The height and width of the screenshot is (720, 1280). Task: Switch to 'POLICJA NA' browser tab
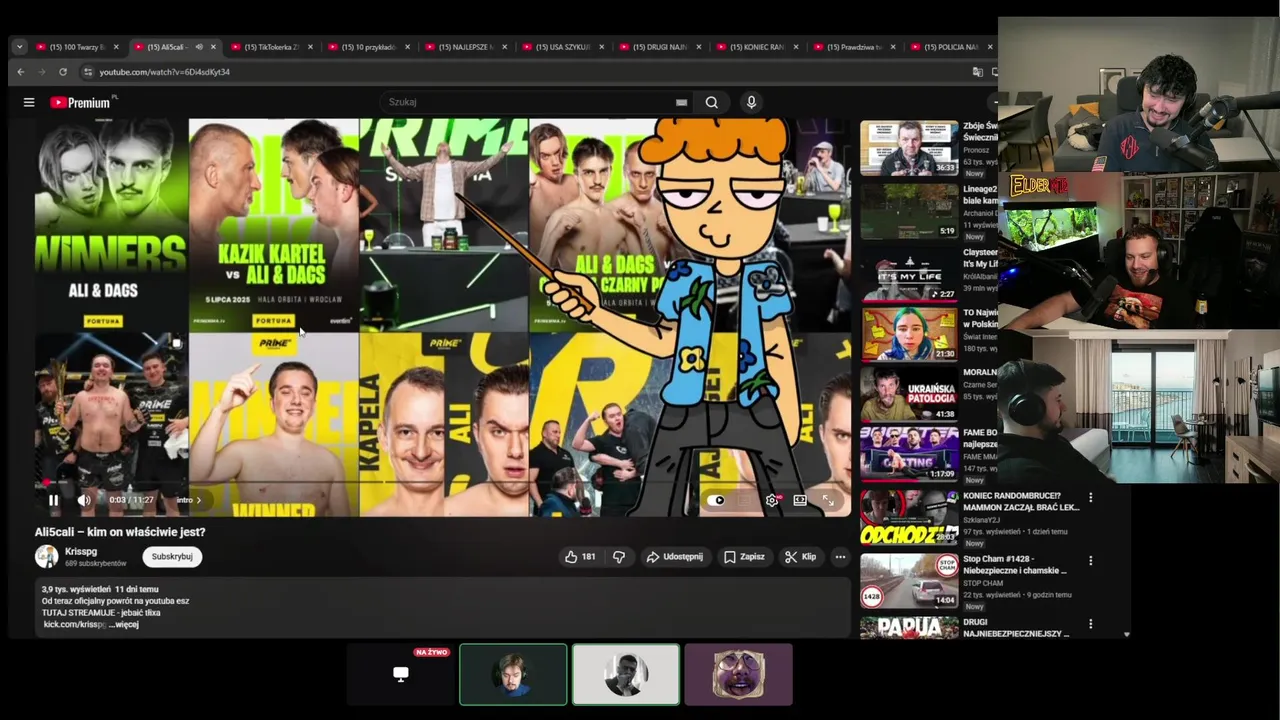[950, 47]
